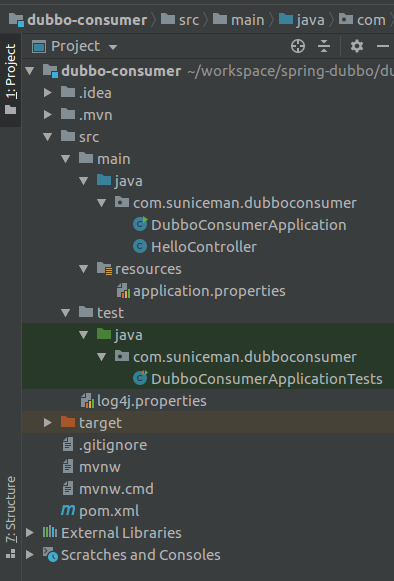Collapse the src folder
The width and height of the screenshot is (394, 581).
(x=47, y=137)
